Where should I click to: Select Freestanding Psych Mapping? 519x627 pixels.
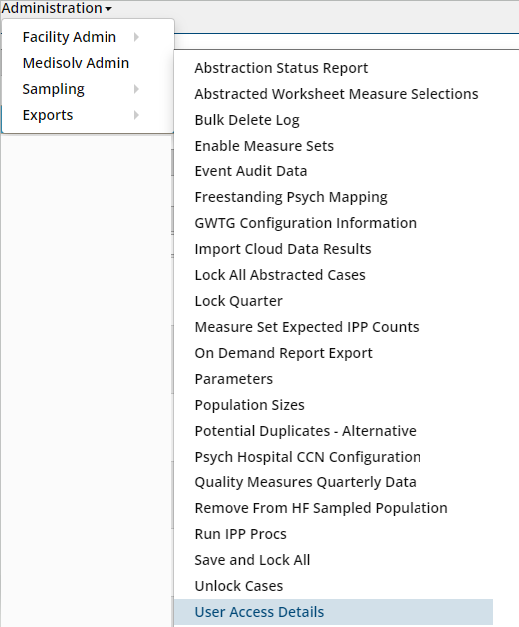pos(291,197)
